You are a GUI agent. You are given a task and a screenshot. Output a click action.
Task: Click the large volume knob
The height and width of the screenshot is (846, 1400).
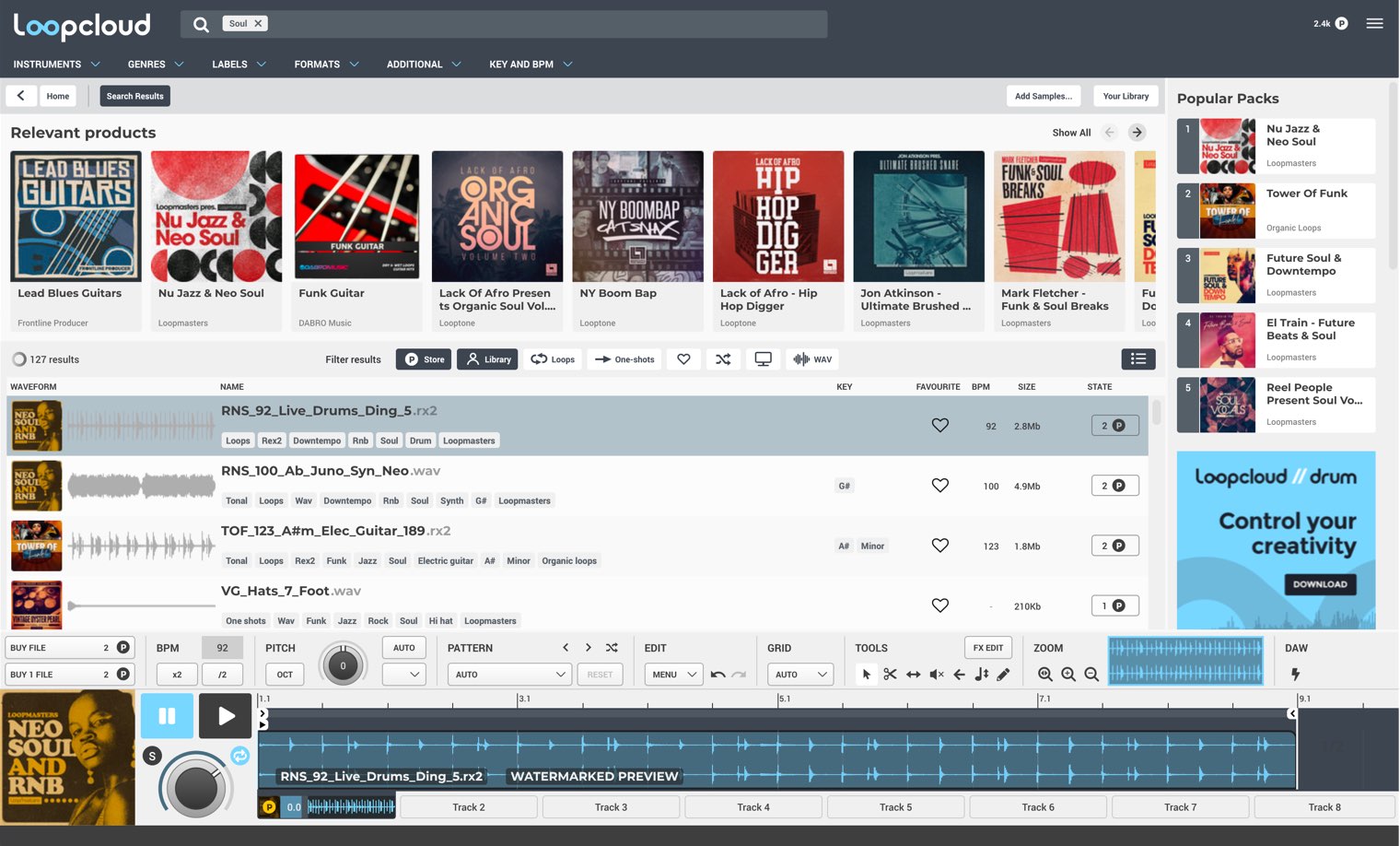[195, 787]
